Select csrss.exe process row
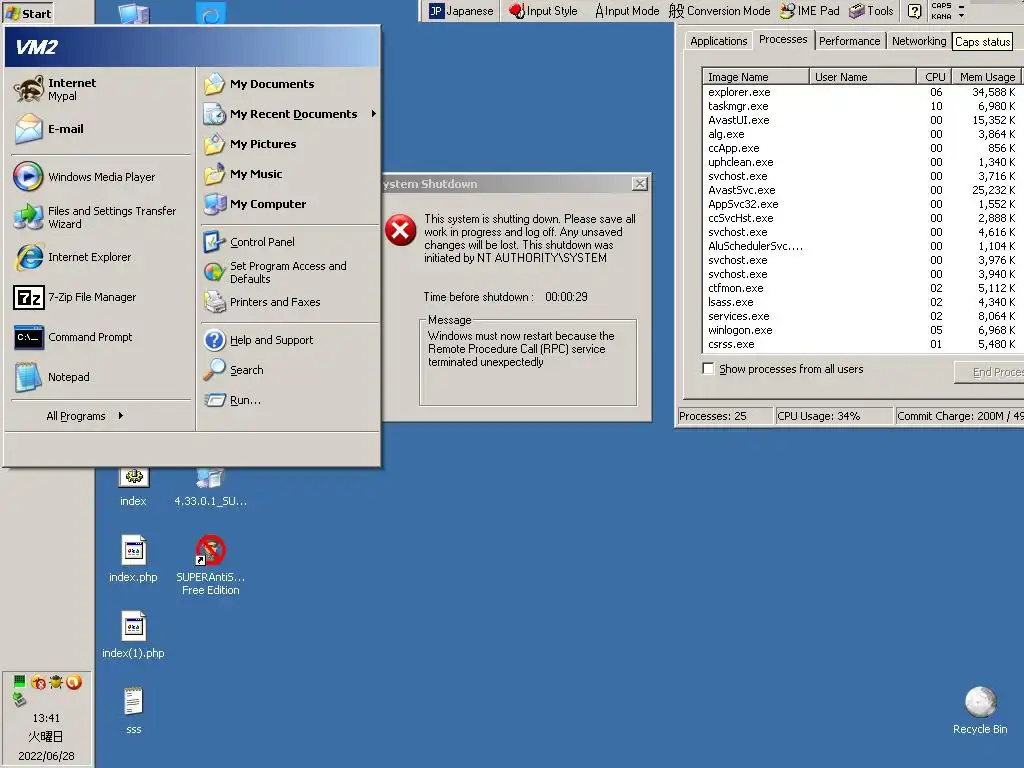Image resolution: width=1024 pixels, height=768 pixels. [x=862, y=344]
